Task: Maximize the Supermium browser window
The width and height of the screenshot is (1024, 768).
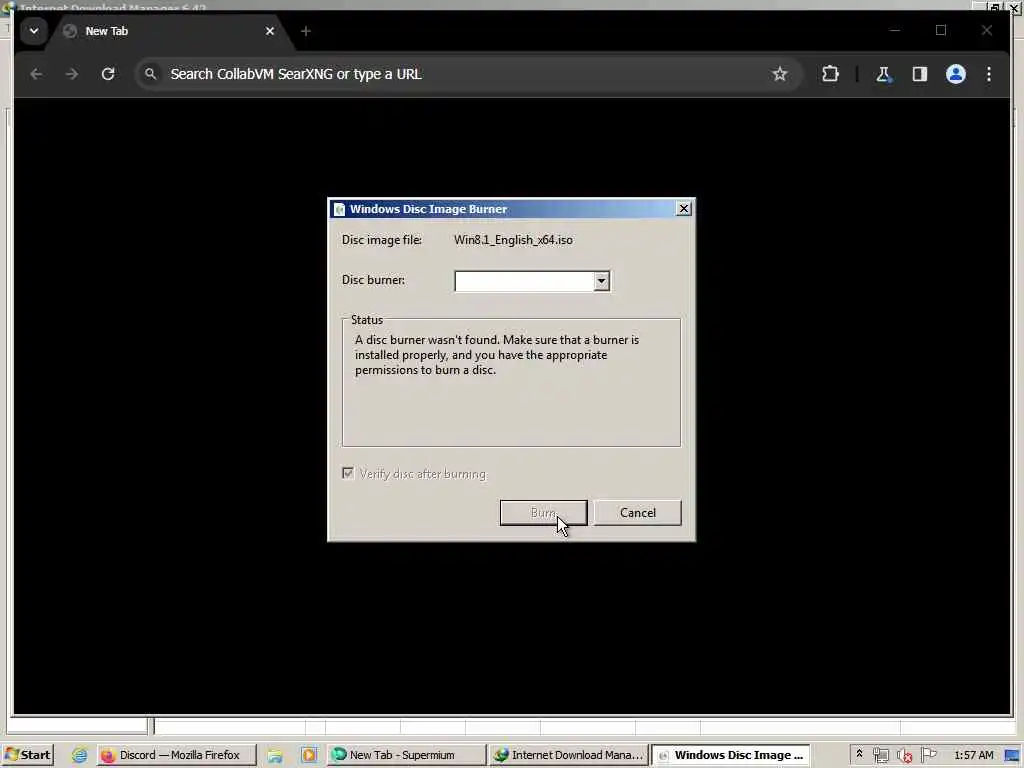Action: 941,31
